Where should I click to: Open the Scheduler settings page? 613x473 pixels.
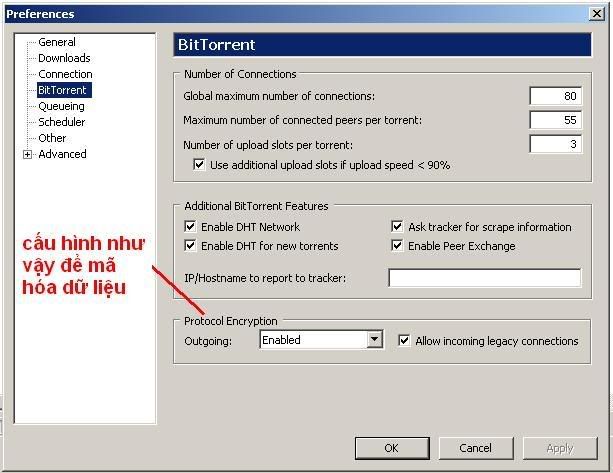pyautogui.click(x=61, y=122)
